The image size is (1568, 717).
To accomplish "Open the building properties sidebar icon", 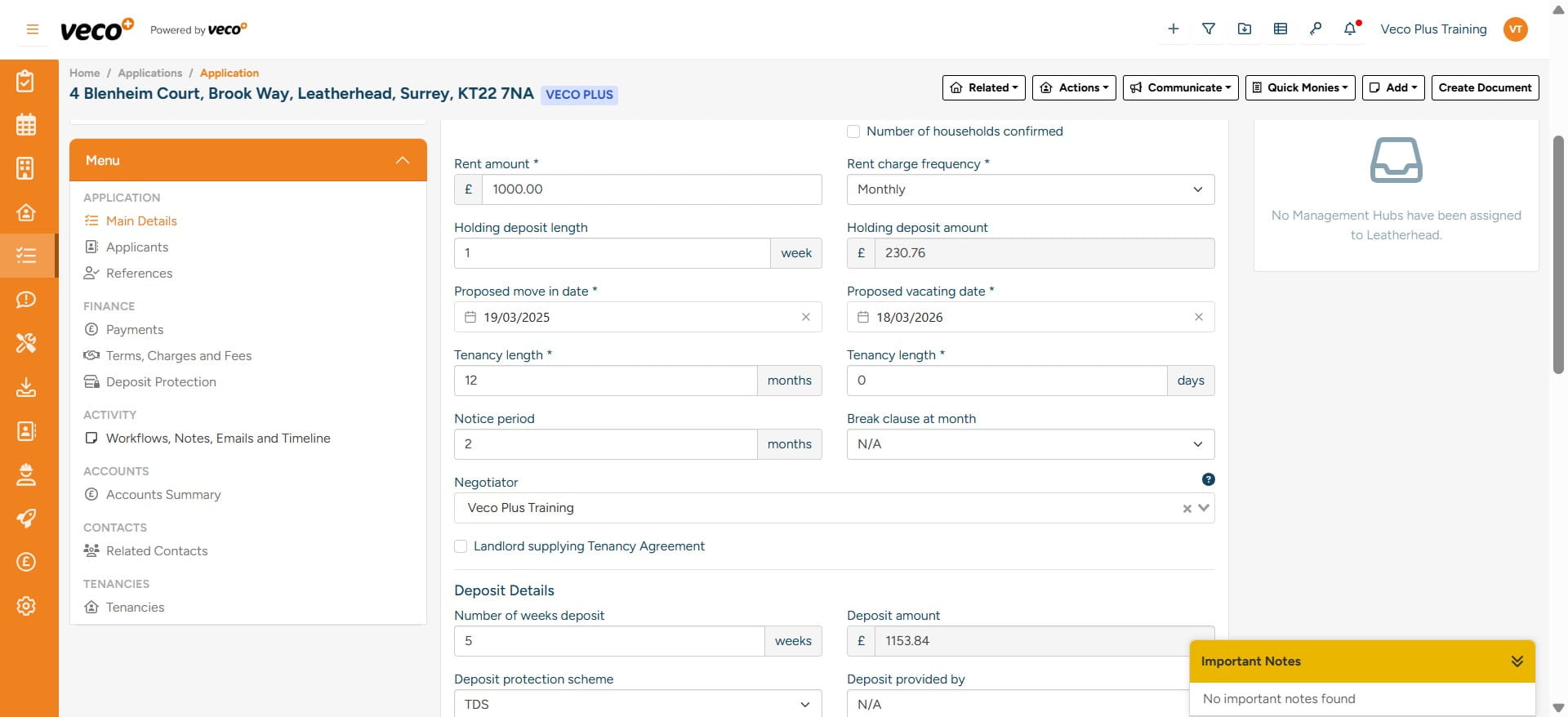I will (26, 168).
